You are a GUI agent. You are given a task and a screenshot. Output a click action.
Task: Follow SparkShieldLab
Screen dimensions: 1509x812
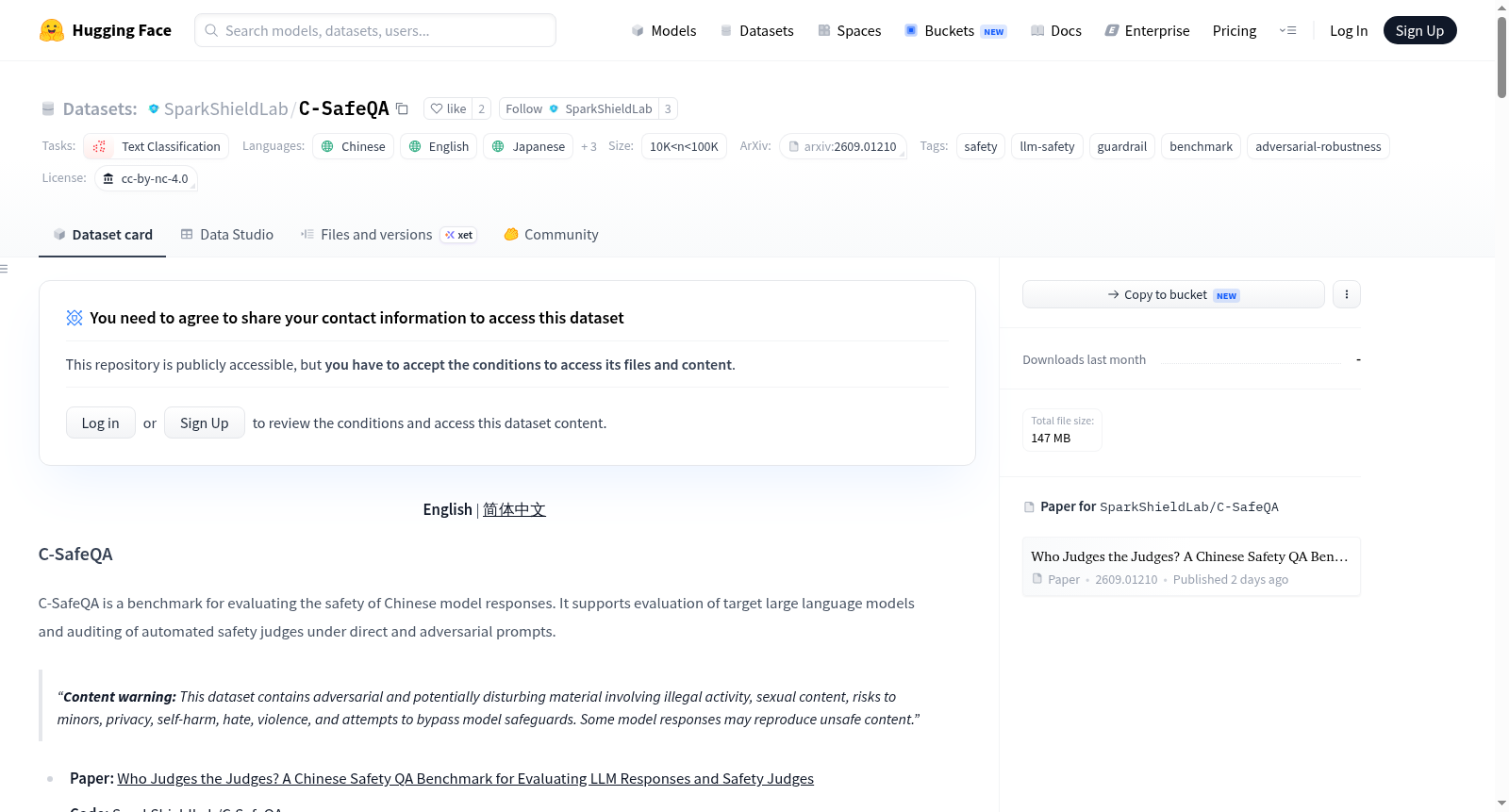coord(578,108)
